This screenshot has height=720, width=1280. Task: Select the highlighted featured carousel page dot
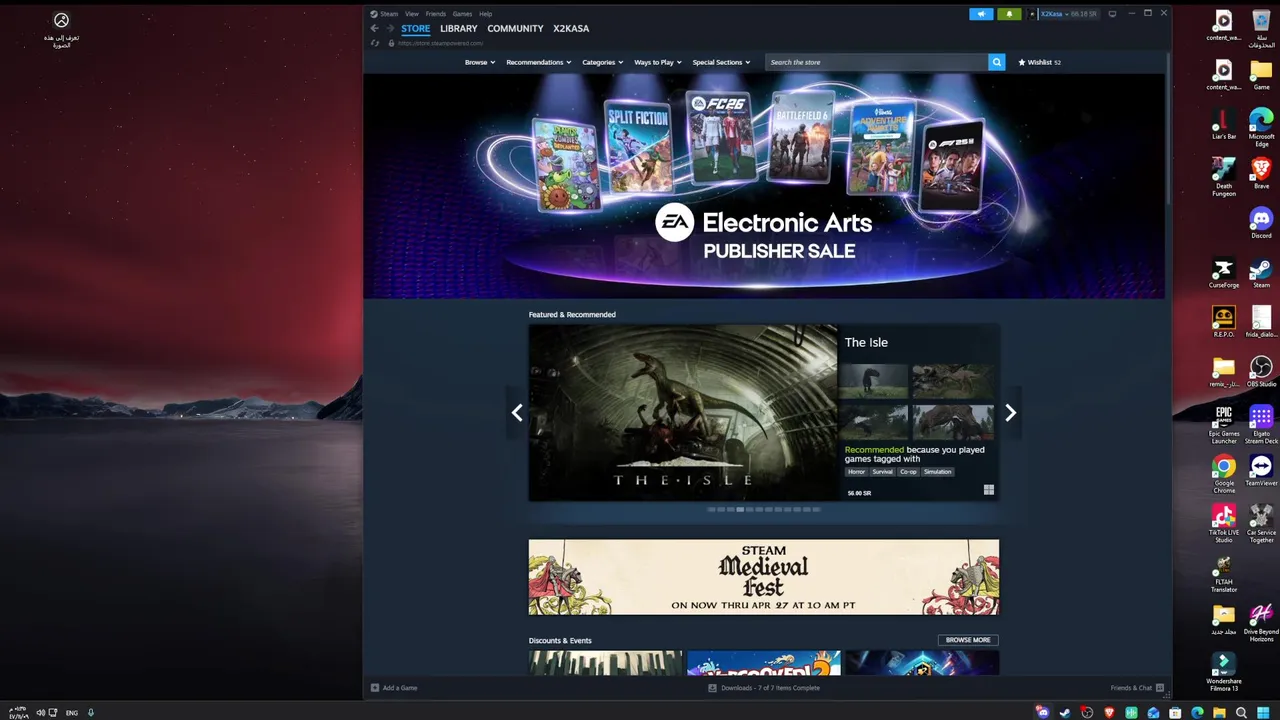pos(740,510)
